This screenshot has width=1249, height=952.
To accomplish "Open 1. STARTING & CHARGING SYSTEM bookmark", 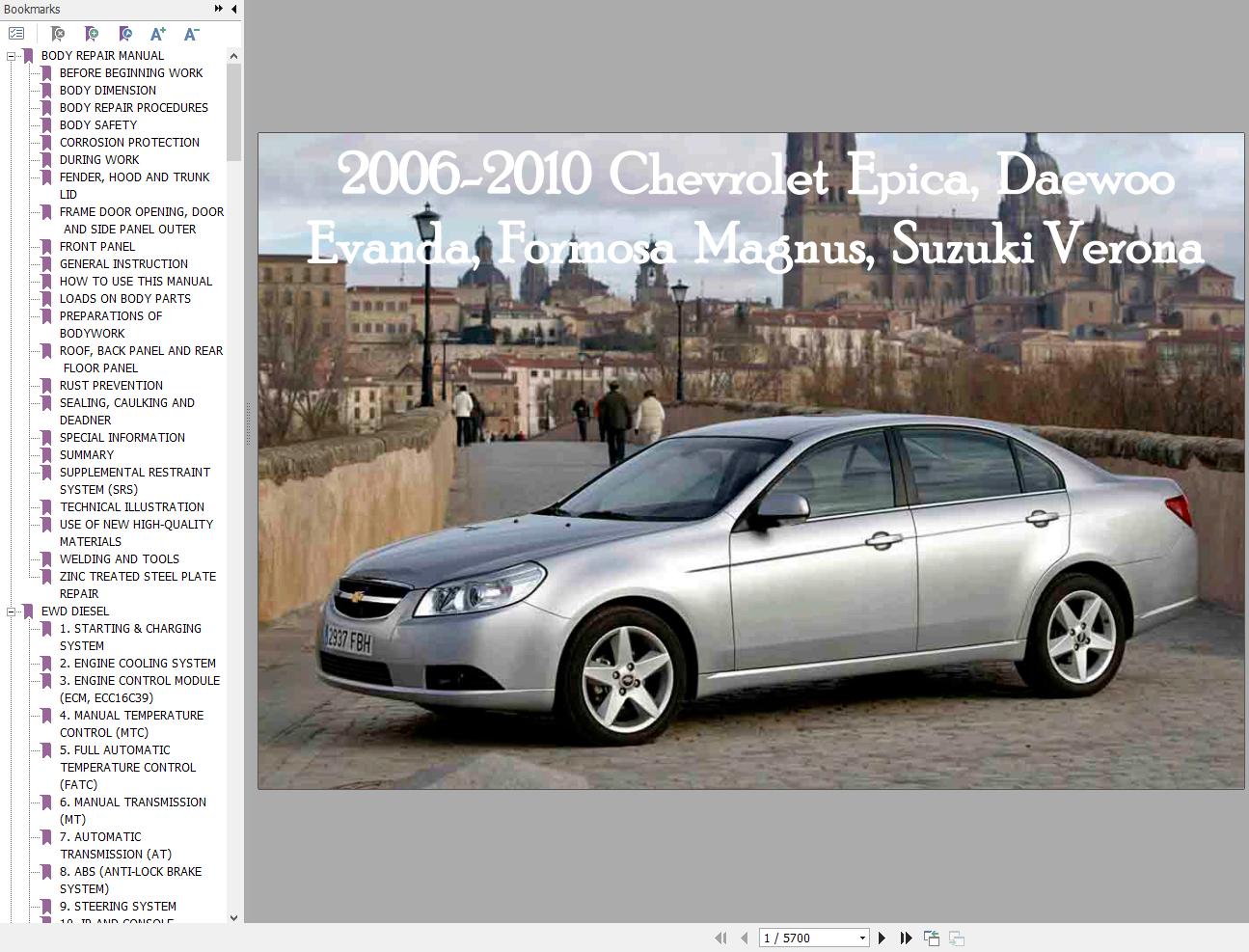I will 130,638.
